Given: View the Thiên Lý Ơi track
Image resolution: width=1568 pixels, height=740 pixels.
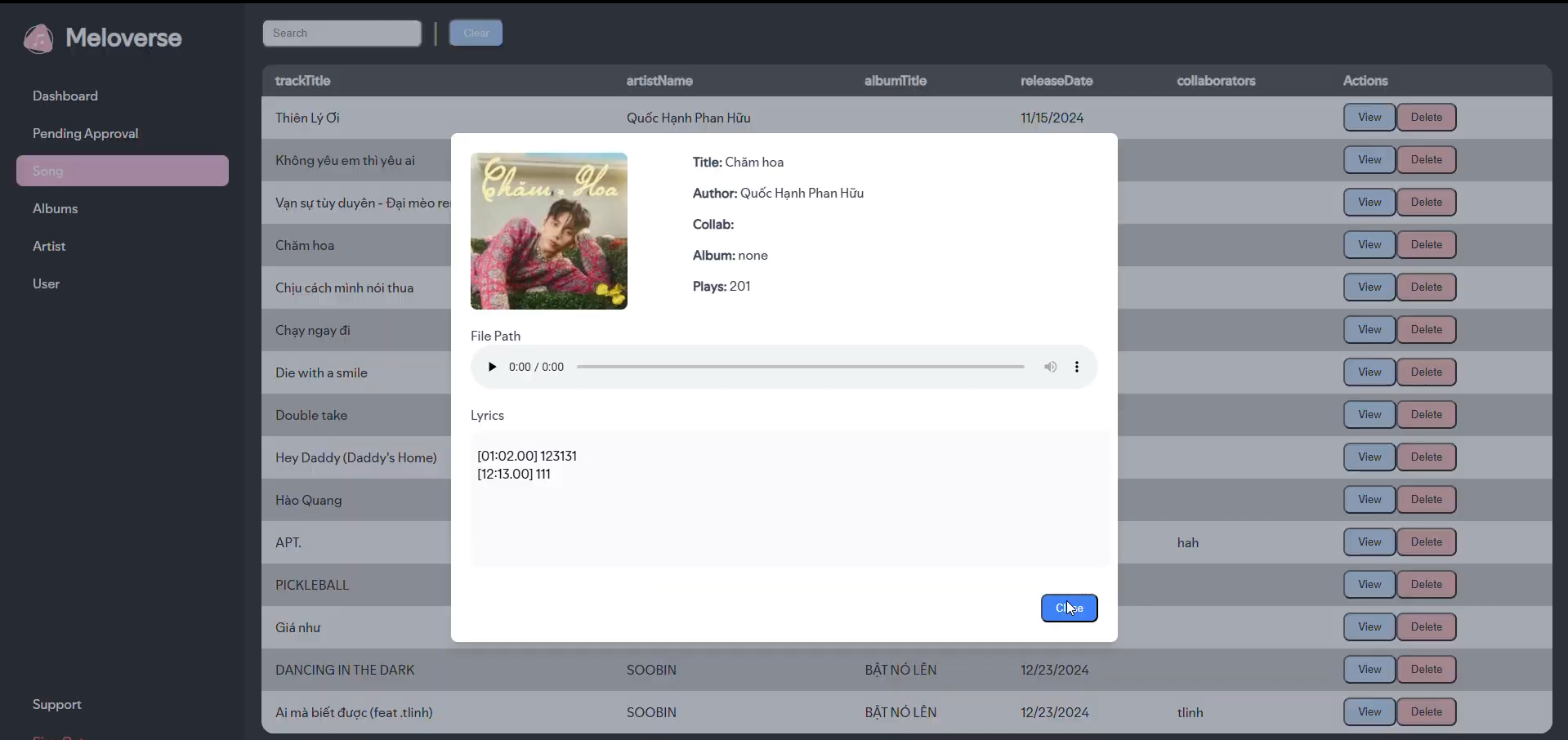Looking at the screenshot, I should (x=1369, y=118).
